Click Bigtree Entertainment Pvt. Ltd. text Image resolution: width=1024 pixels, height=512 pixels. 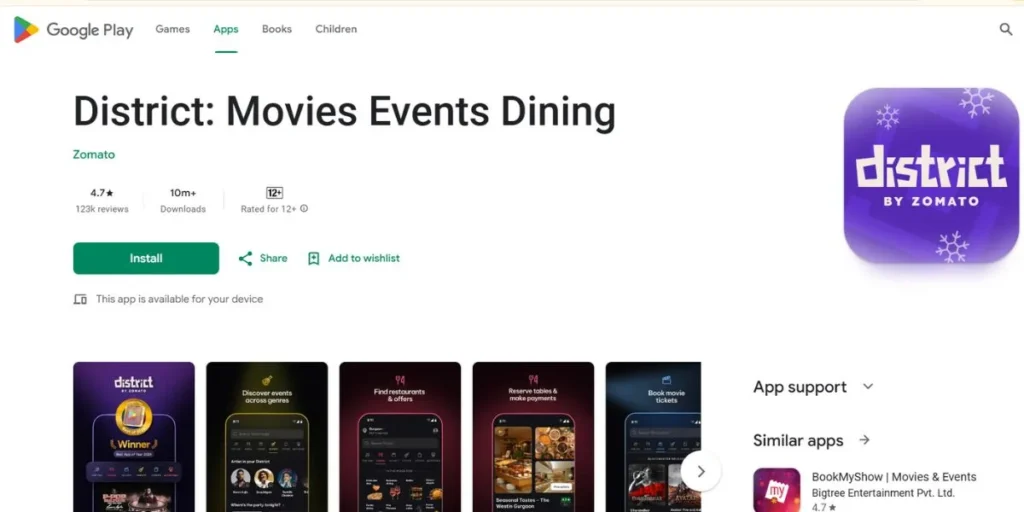click(x=883, y=493)
